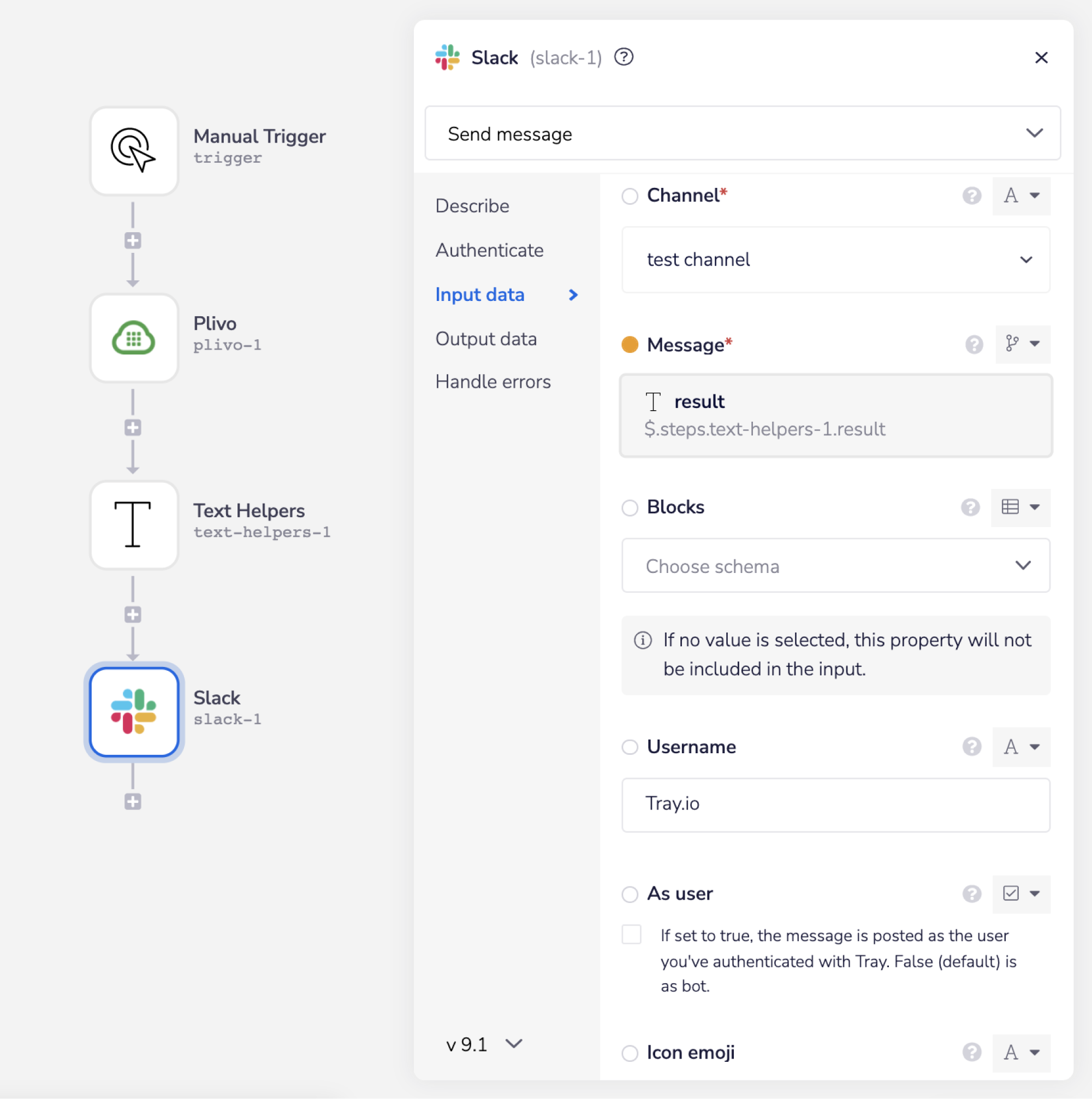Click the Username text field containing Tray.io

tap(835, 804)
